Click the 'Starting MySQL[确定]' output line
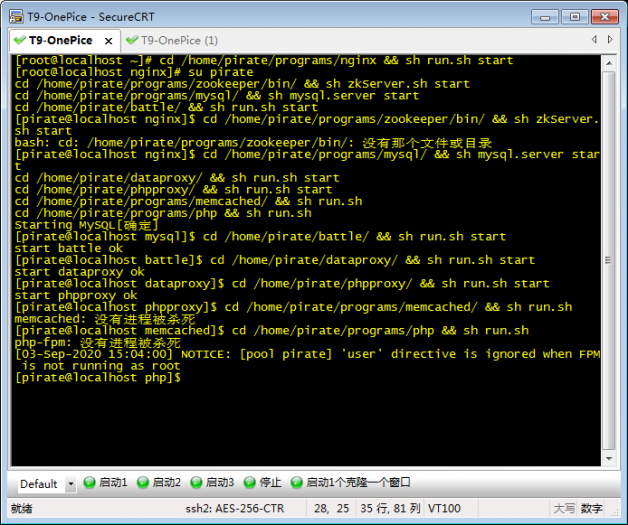 pos(87,225)
